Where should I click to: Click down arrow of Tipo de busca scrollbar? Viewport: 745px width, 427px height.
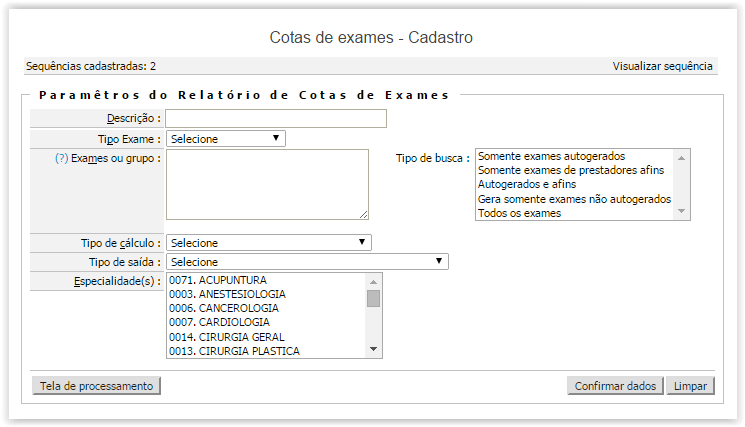click(681, 211)
